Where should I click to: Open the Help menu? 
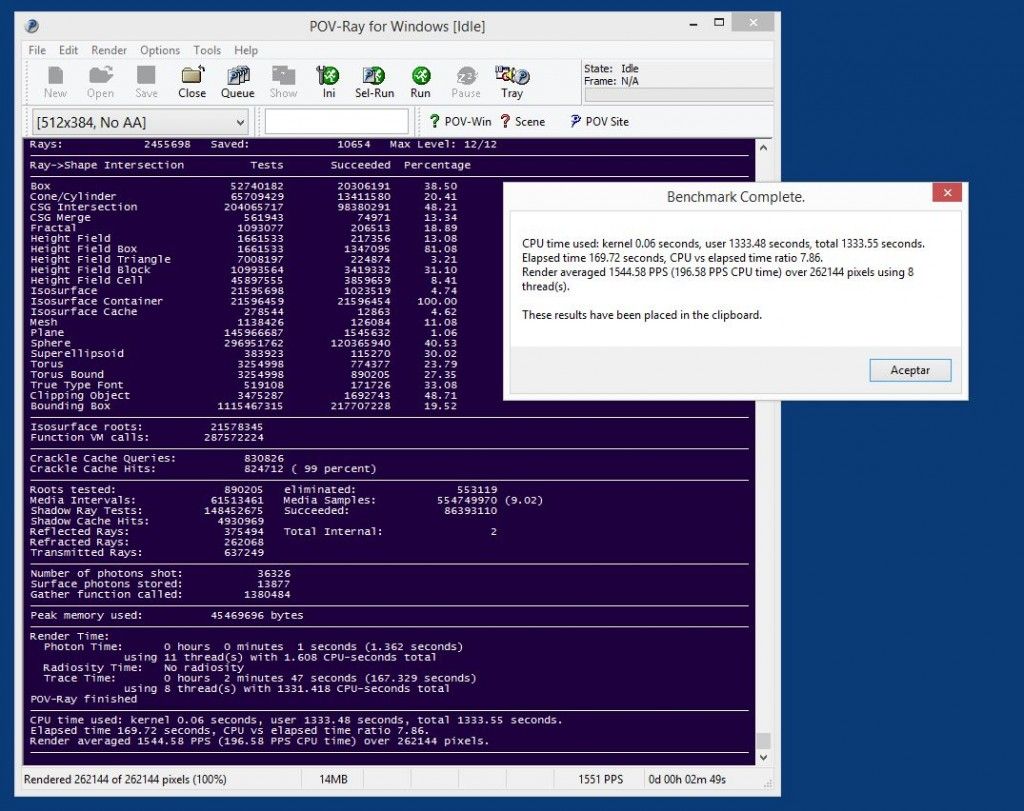point(246,50)
